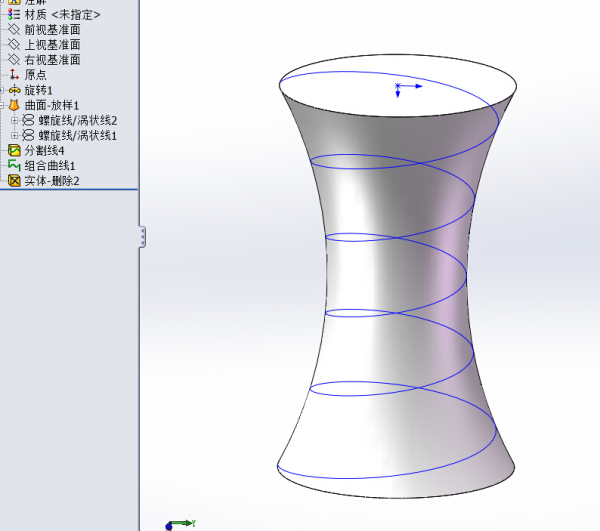The height and width of the screenshot is (531, 600).
Task: Click the 螺旋线/涡状线2 helix icon
Action: point(28,120)
